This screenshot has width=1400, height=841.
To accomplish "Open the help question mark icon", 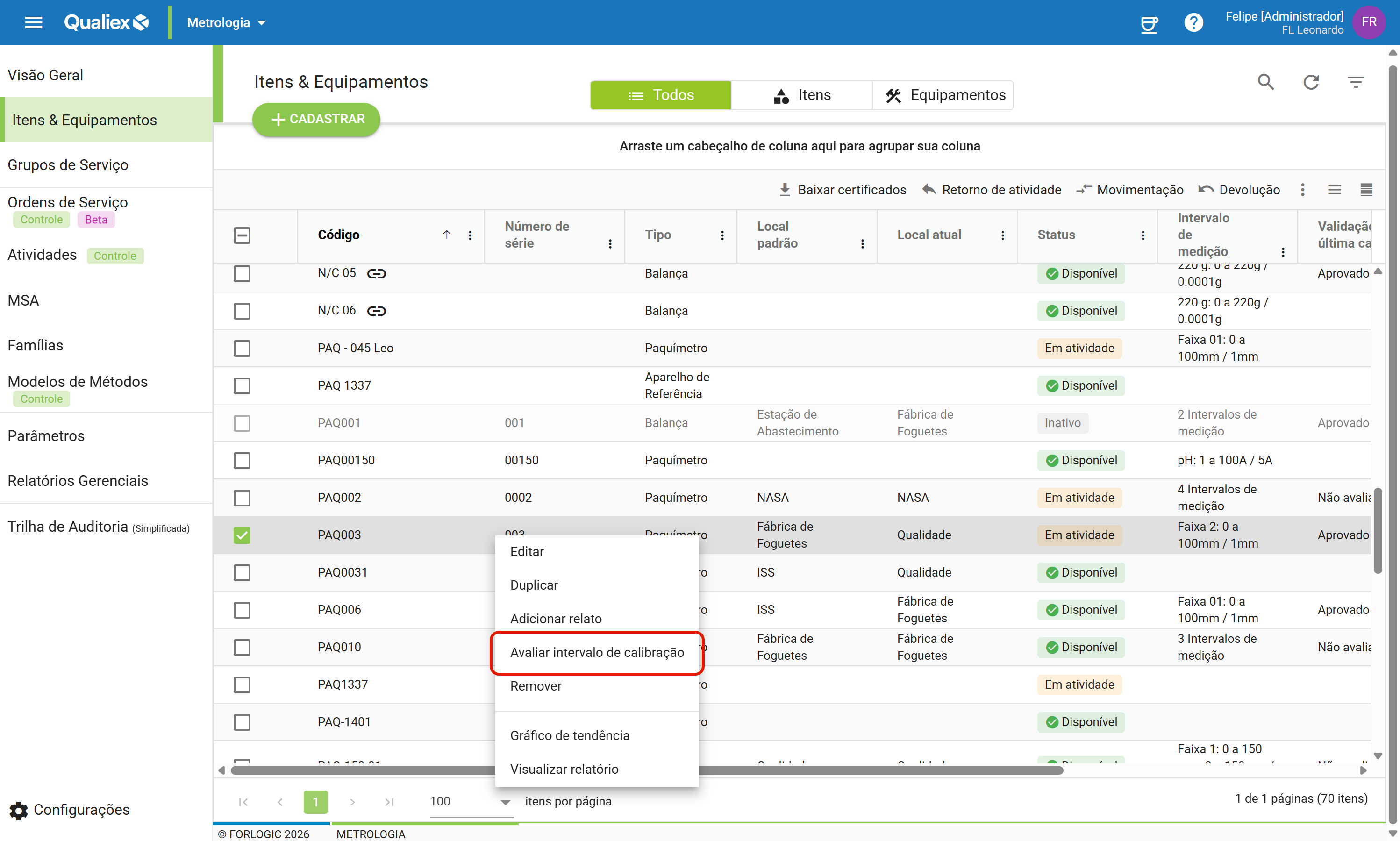I will 1193,23.
